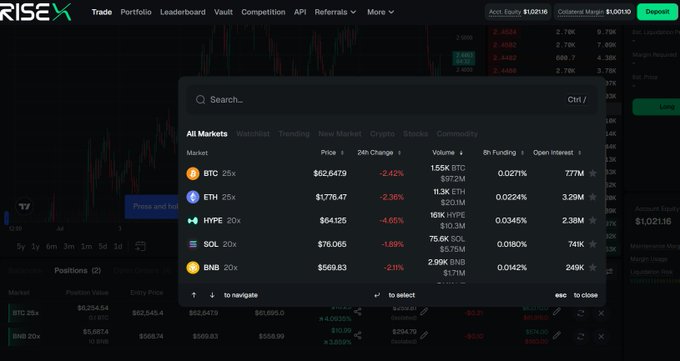Select HYPE 24h change -4.65%
Screen dimensions: 680x361
point(392,220)
